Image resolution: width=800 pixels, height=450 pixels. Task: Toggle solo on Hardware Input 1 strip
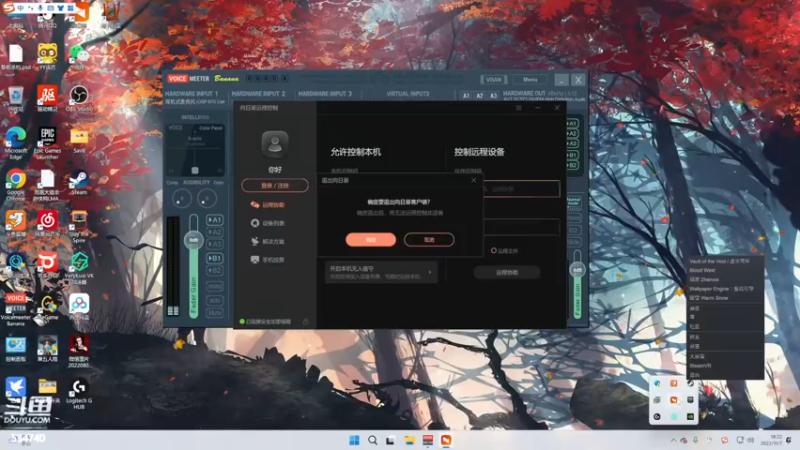coord(215,300)
